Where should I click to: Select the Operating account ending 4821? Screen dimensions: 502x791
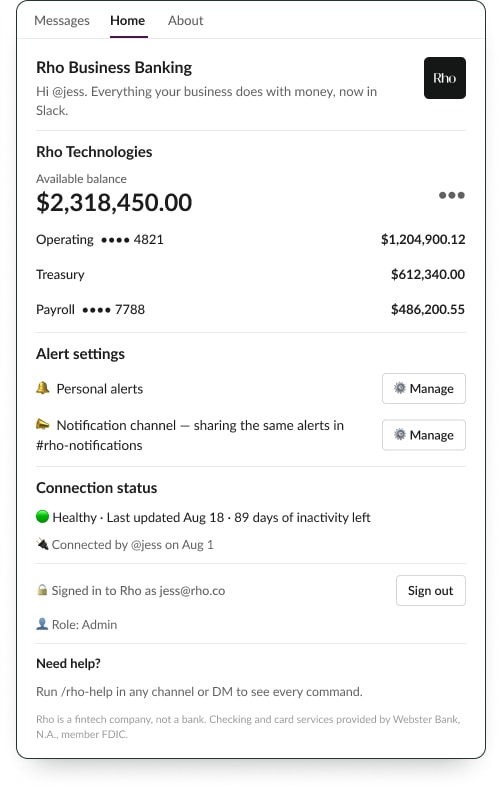tap(251, 240)
